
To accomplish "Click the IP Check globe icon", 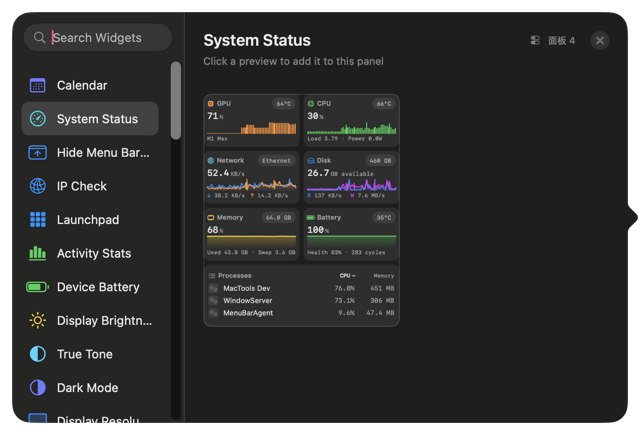I will point(38,186).
